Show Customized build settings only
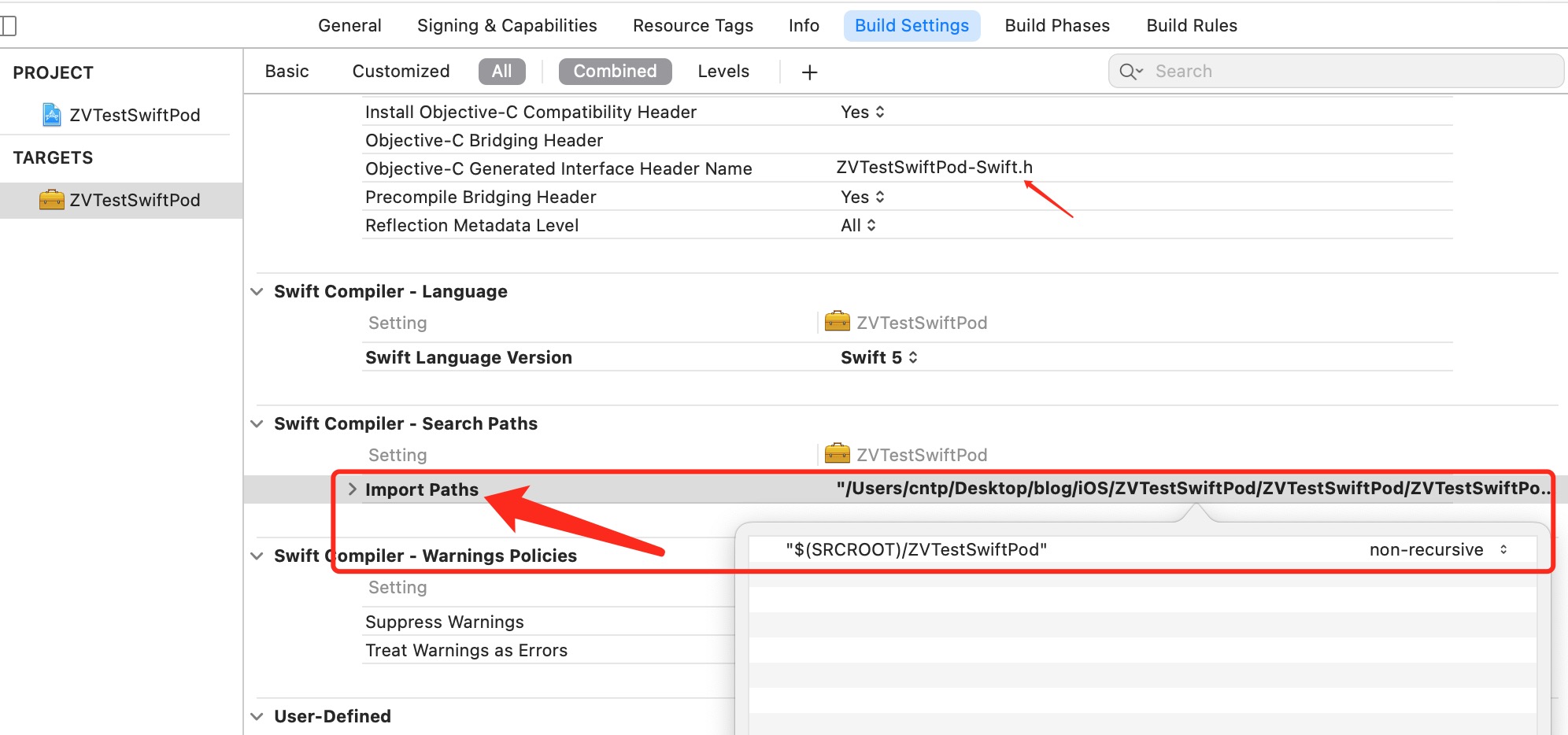This screenshot has width=1568, height=735. pyautogui.click(x=401, y=72)
